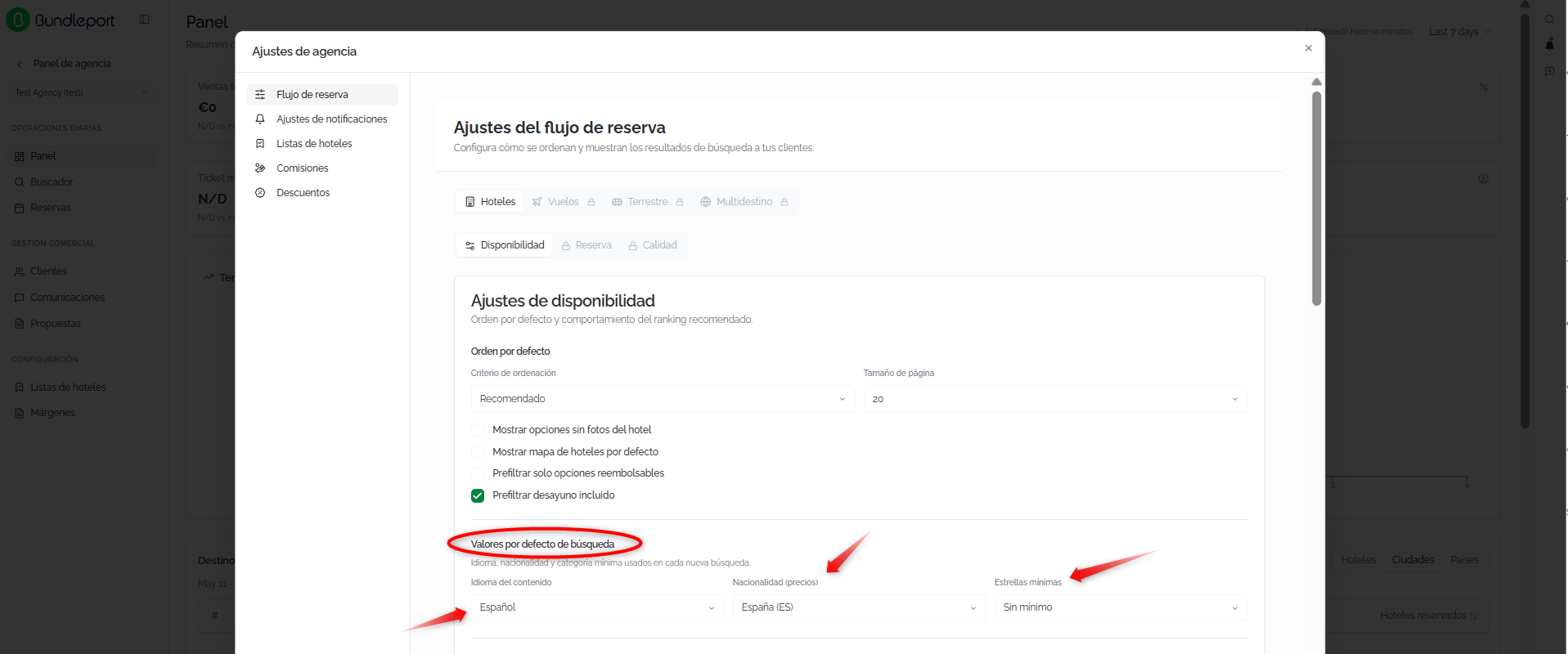The image size is (1568, 654).
Task: Open notifications bell in top right corner
Action: point(1550,45)
